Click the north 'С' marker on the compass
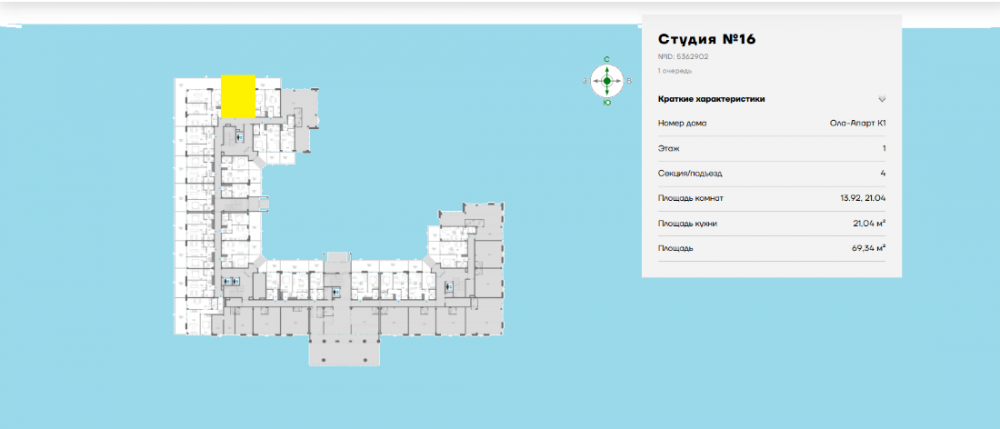Viewport: 1000px width, 429px height. click(607, 60)
